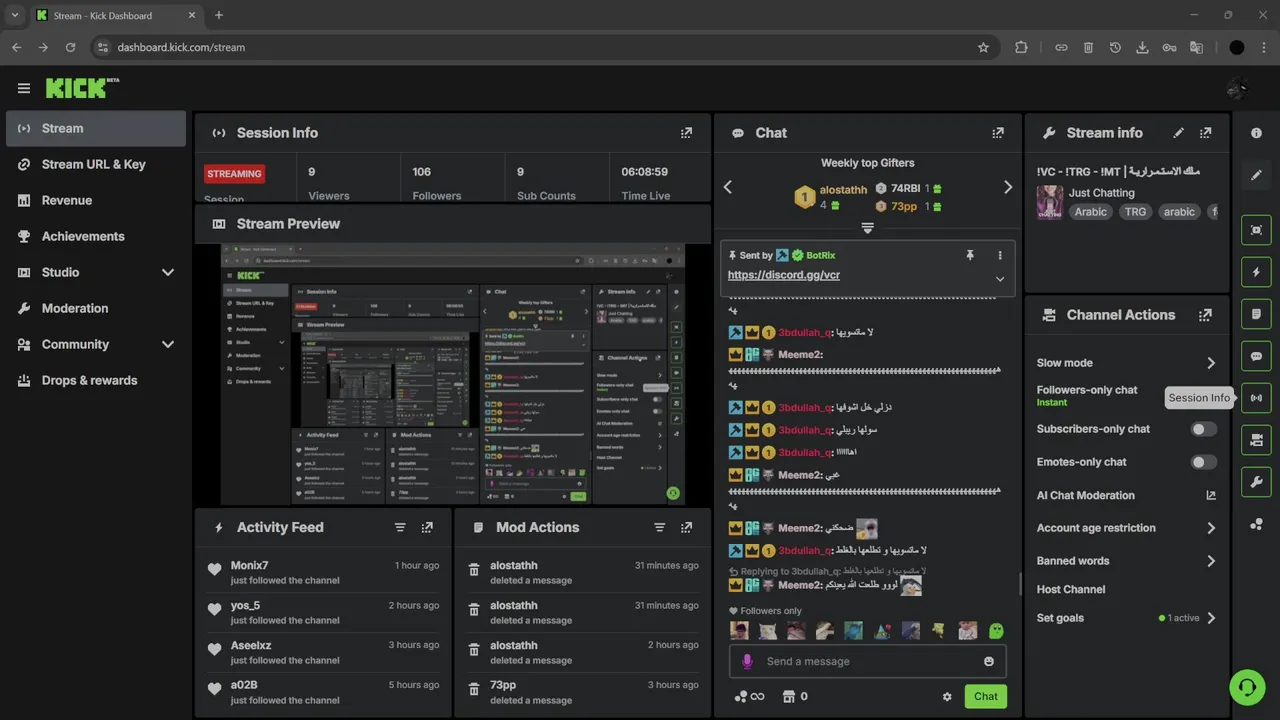Click Host Channel action

pos(1071,589)
